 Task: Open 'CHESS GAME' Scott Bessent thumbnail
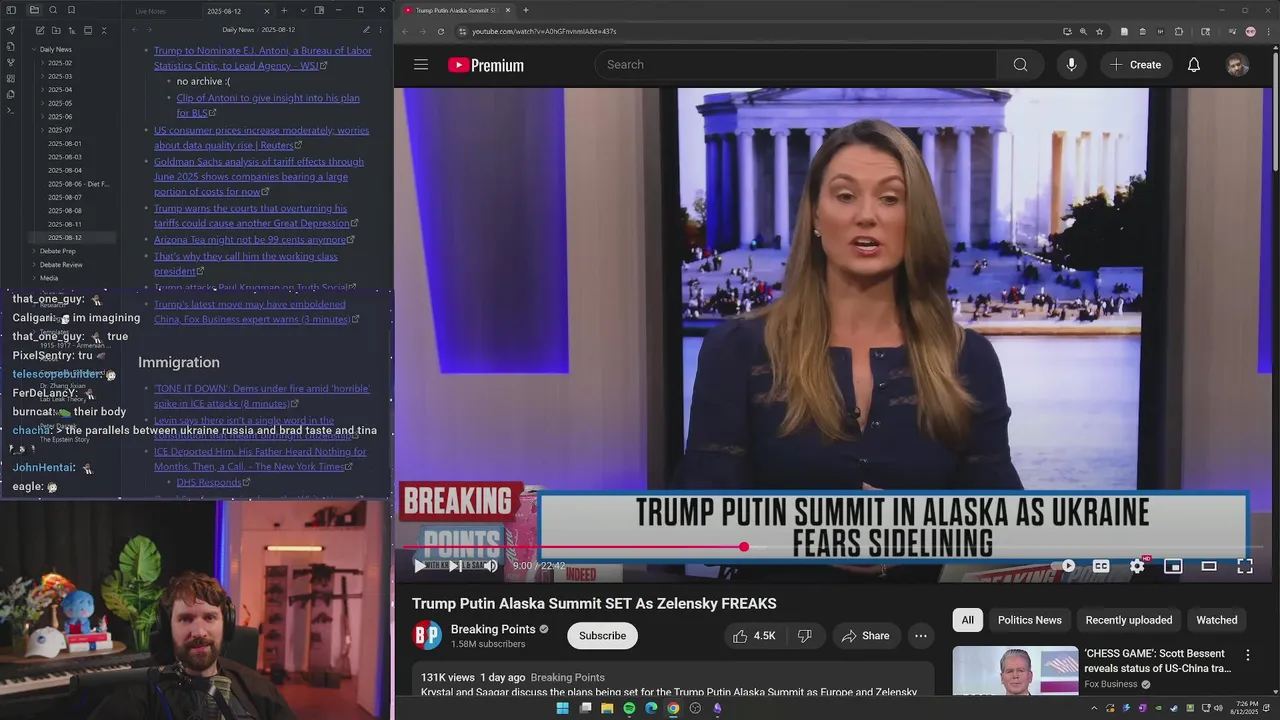pos(1015,671)
